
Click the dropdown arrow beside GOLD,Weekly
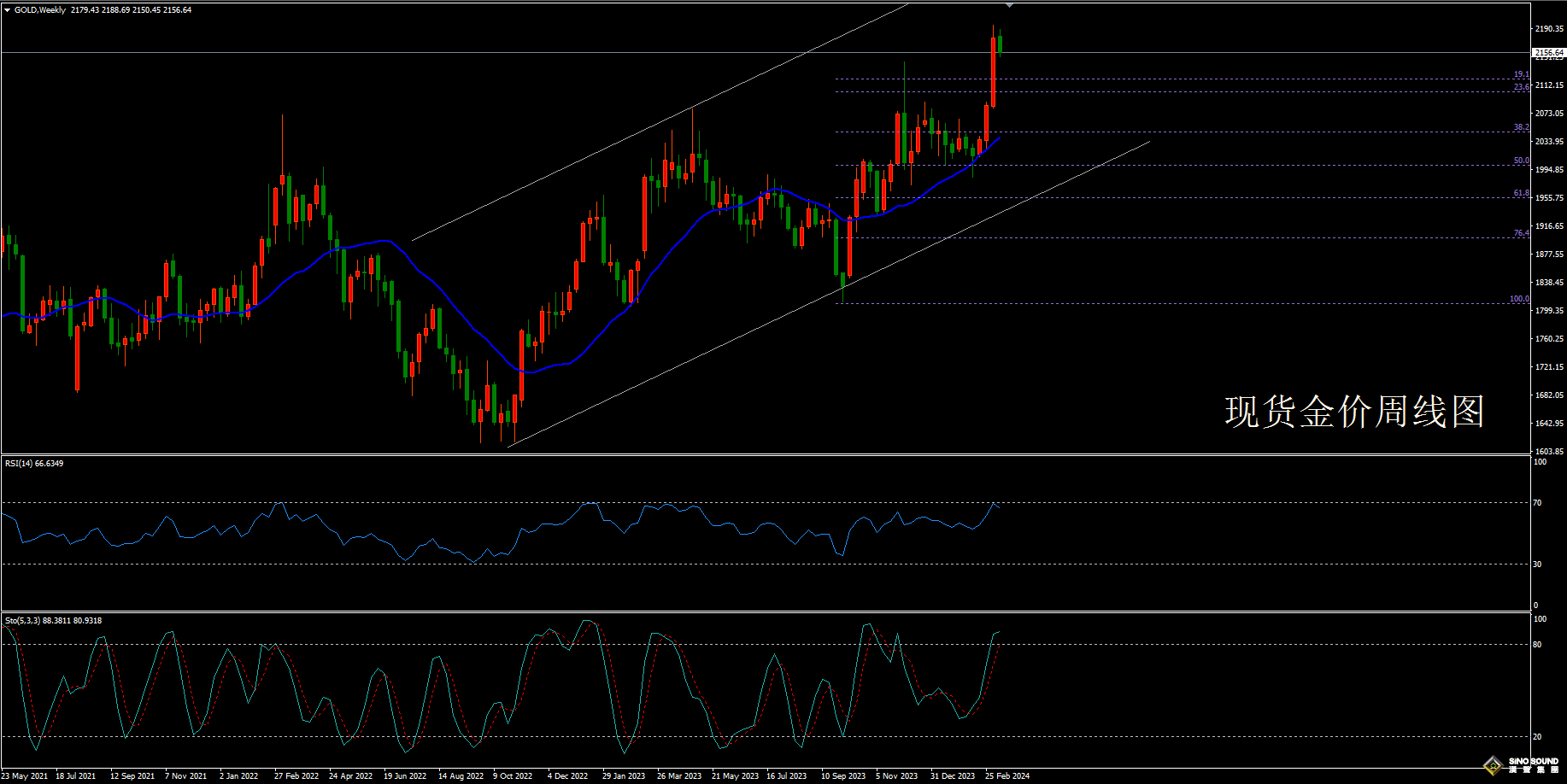8,10
